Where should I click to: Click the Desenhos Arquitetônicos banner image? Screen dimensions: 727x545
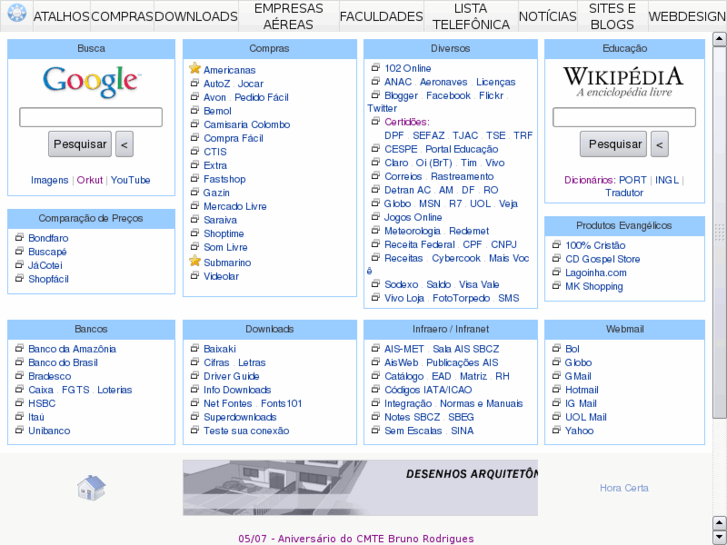(360, 487)
